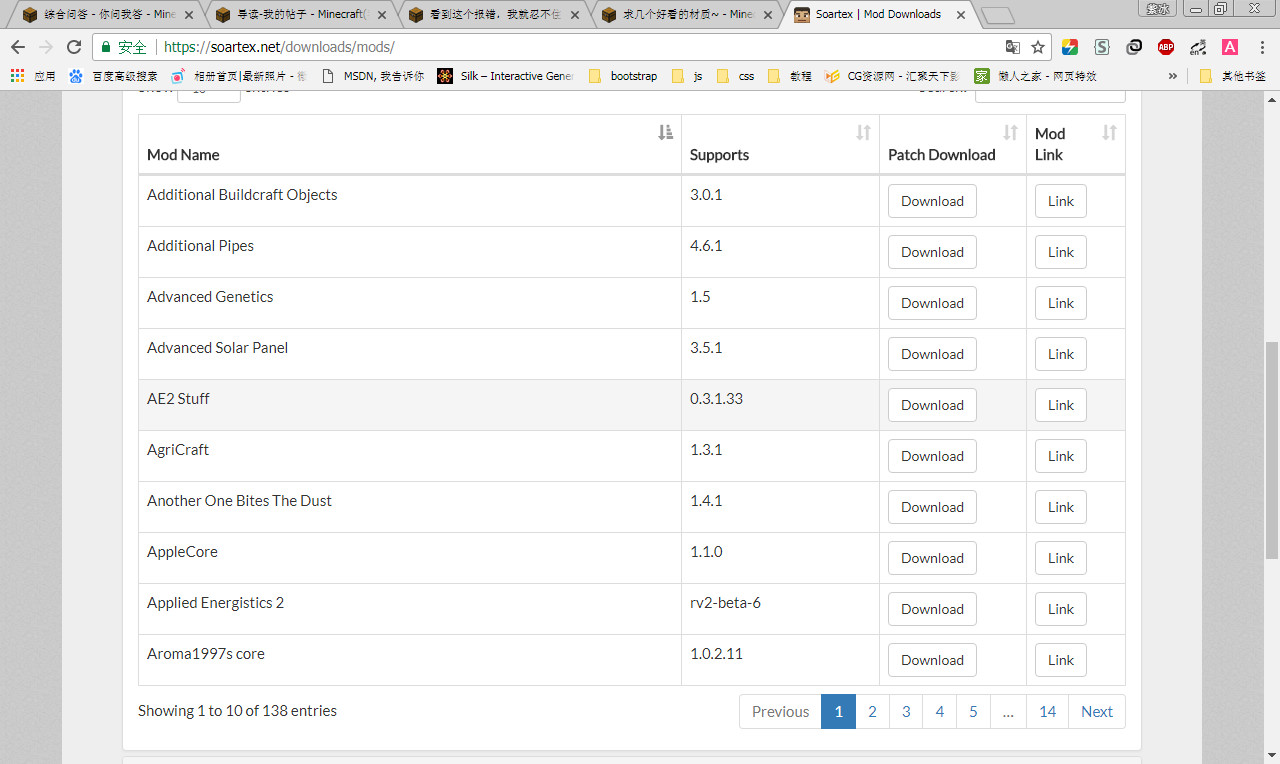Open the CG resource site bookmark
Viewport: 1280px width, 764px height.
(892, 76)
